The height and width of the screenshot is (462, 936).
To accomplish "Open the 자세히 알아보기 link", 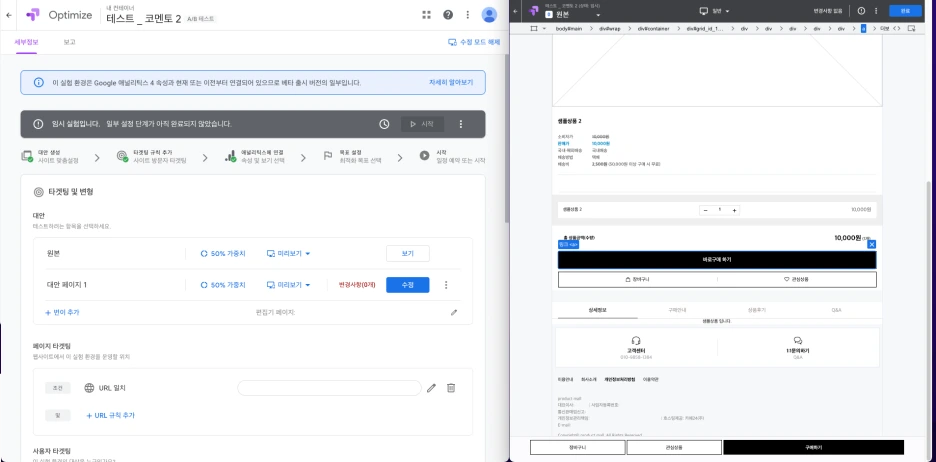I will [x=451, y=82].
